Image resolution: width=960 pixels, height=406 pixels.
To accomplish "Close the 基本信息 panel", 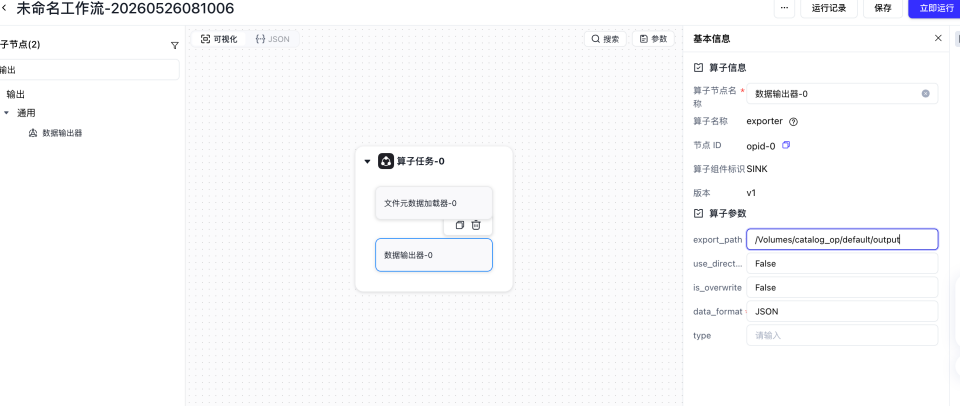I will tap(938, 39).
